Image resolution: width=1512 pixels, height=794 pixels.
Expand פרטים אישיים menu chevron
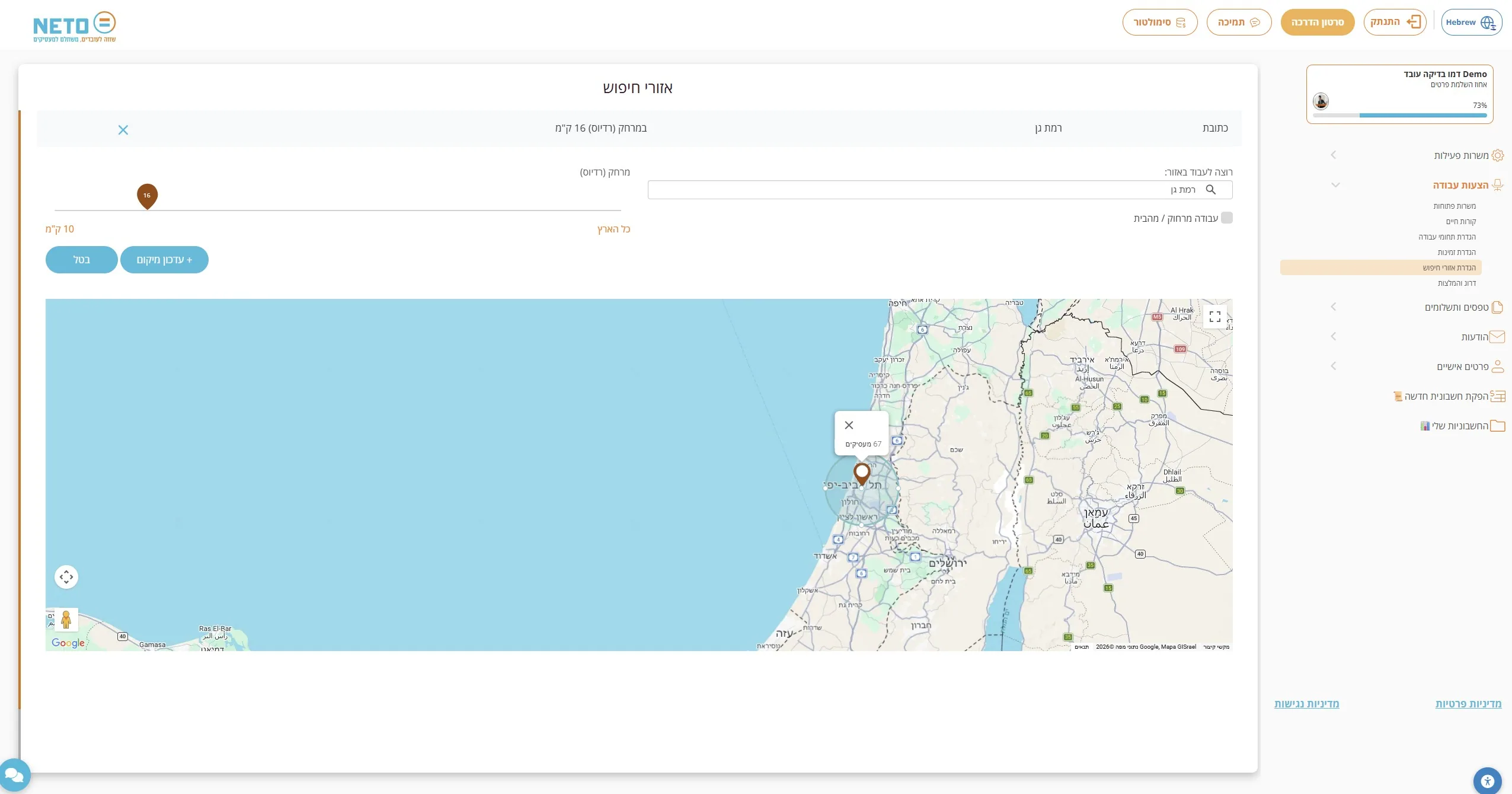1333,366
